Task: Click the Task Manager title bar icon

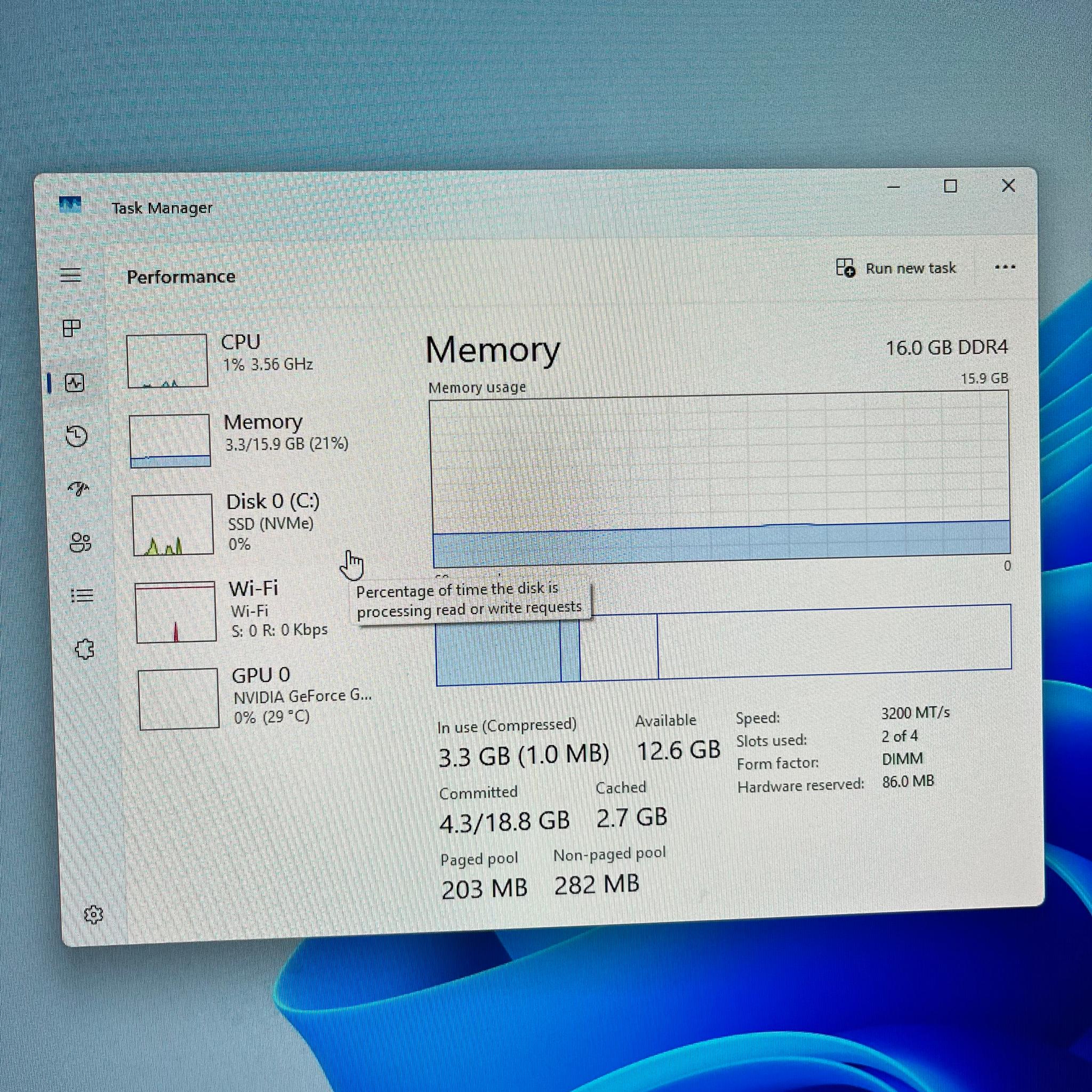Action: 70,205
